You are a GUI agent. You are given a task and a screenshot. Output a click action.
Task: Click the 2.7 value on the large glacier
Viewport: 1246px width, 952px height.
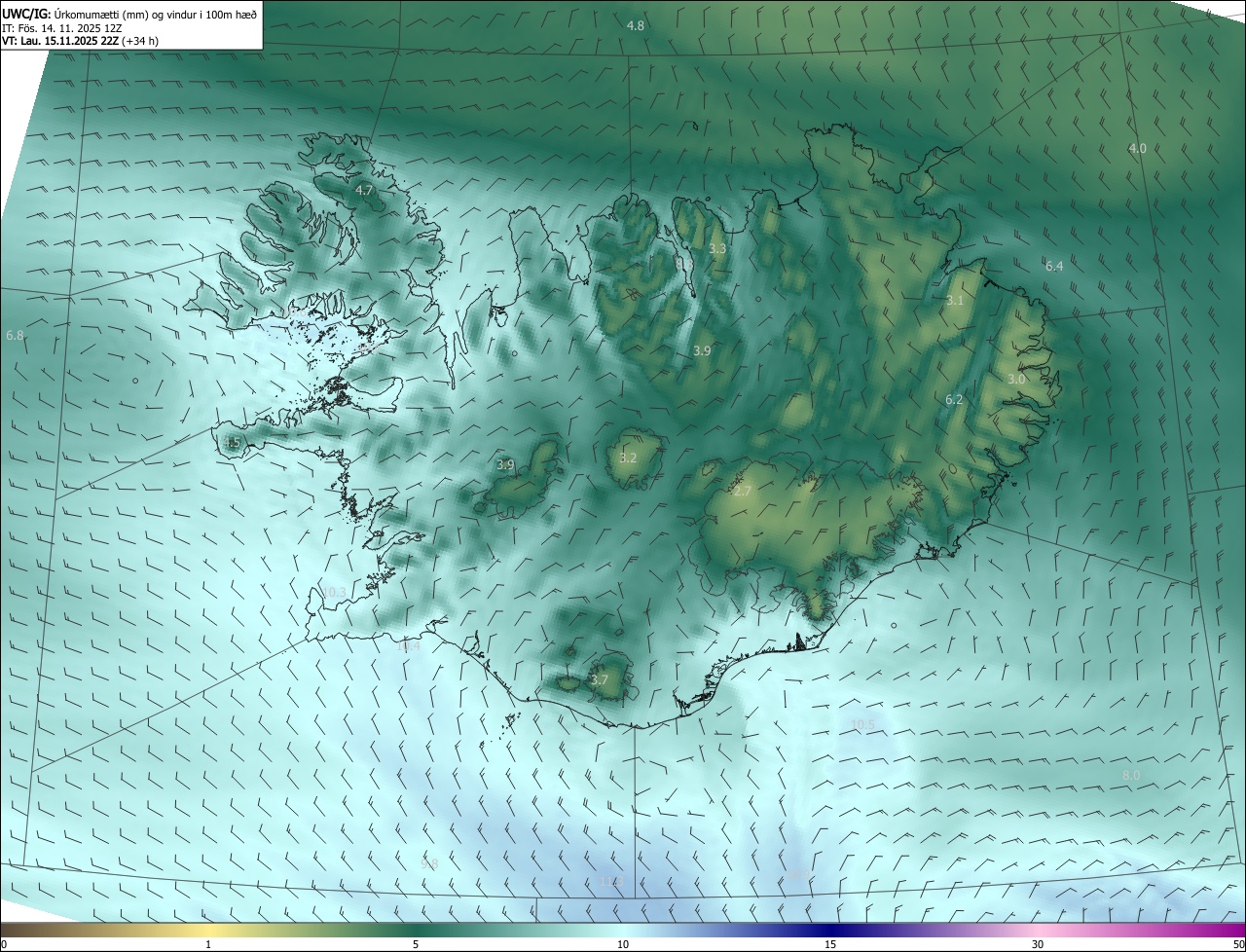click(x=743, y=492)
